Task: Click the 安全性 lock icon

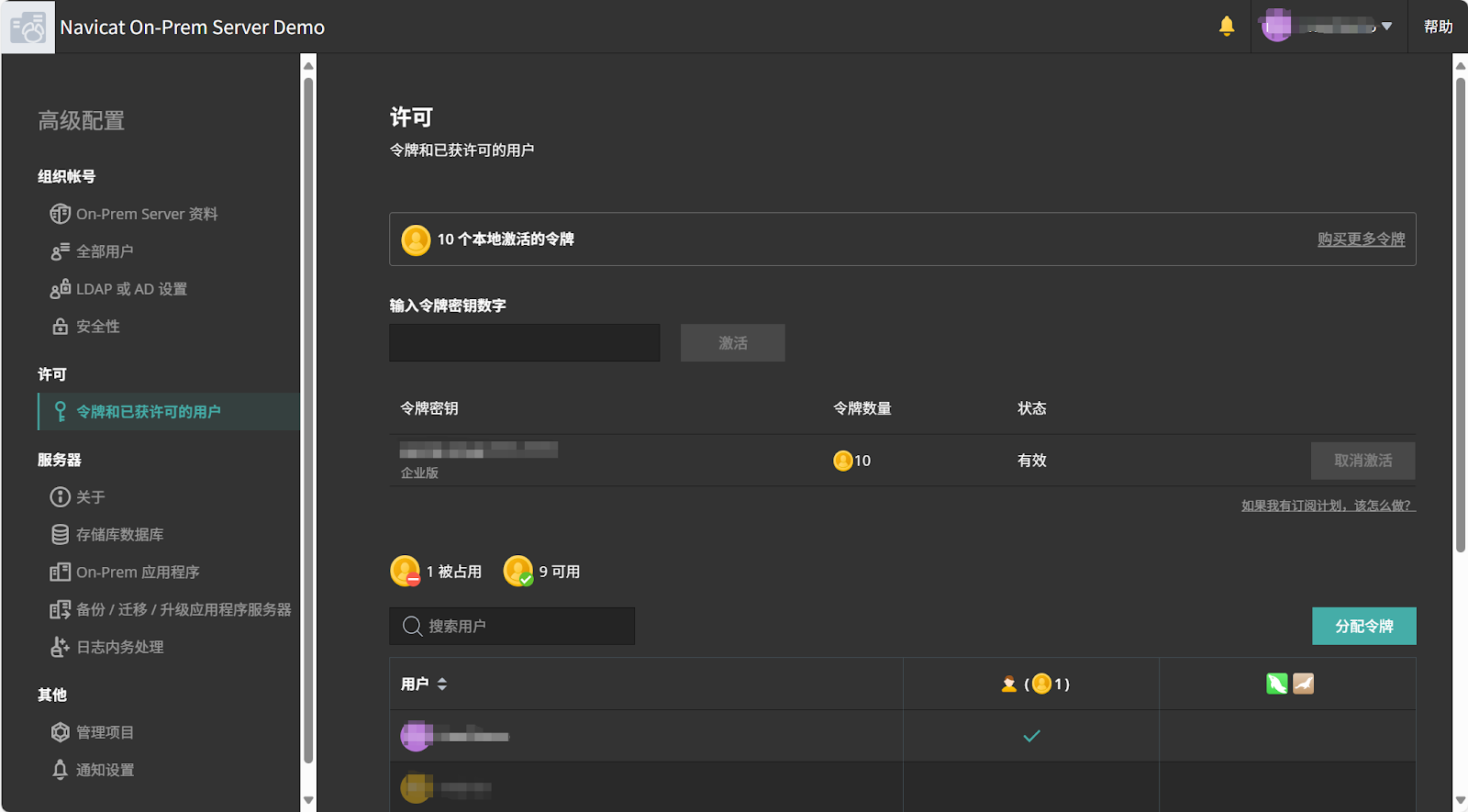Action: click(x=60, y=327)
